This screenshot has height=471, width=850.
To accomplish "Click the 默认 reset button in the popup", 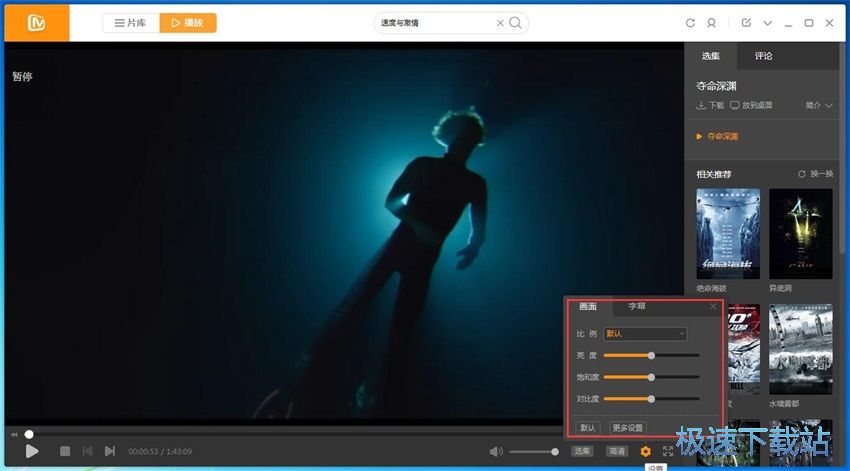I will coord(588,428).
